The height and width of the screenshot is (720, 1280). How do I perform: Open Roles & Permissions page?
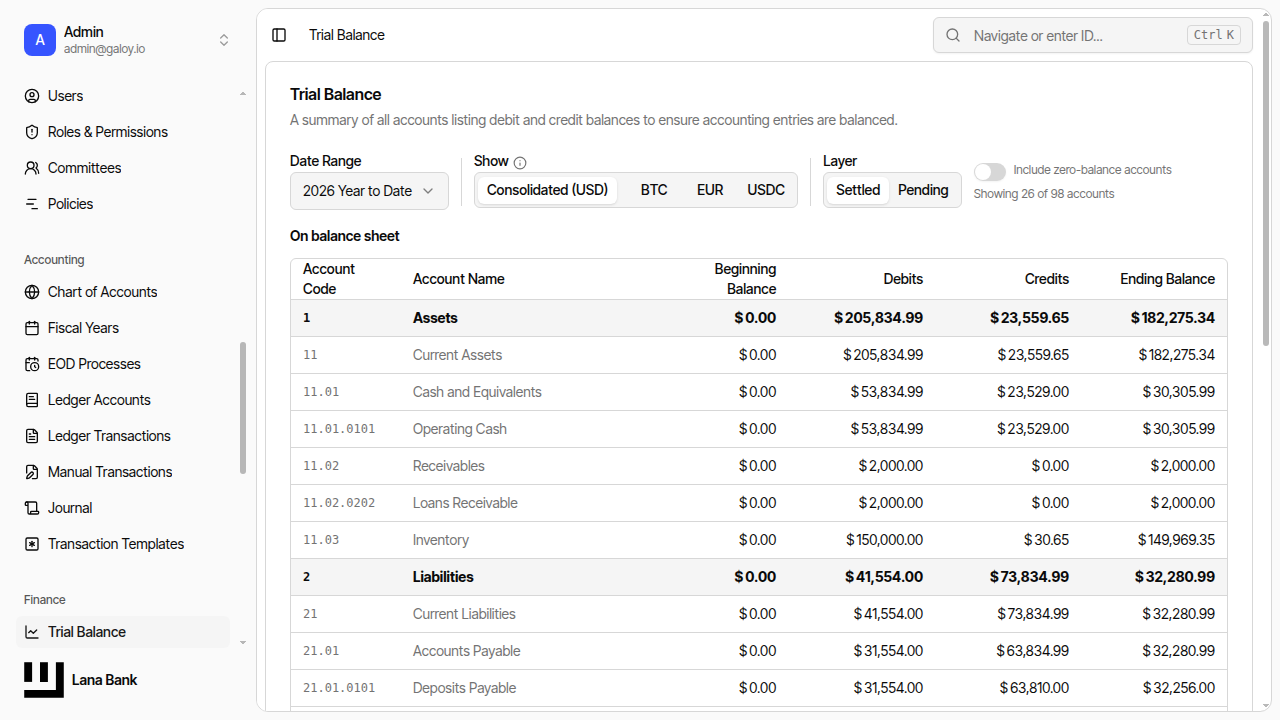point(124,132)
